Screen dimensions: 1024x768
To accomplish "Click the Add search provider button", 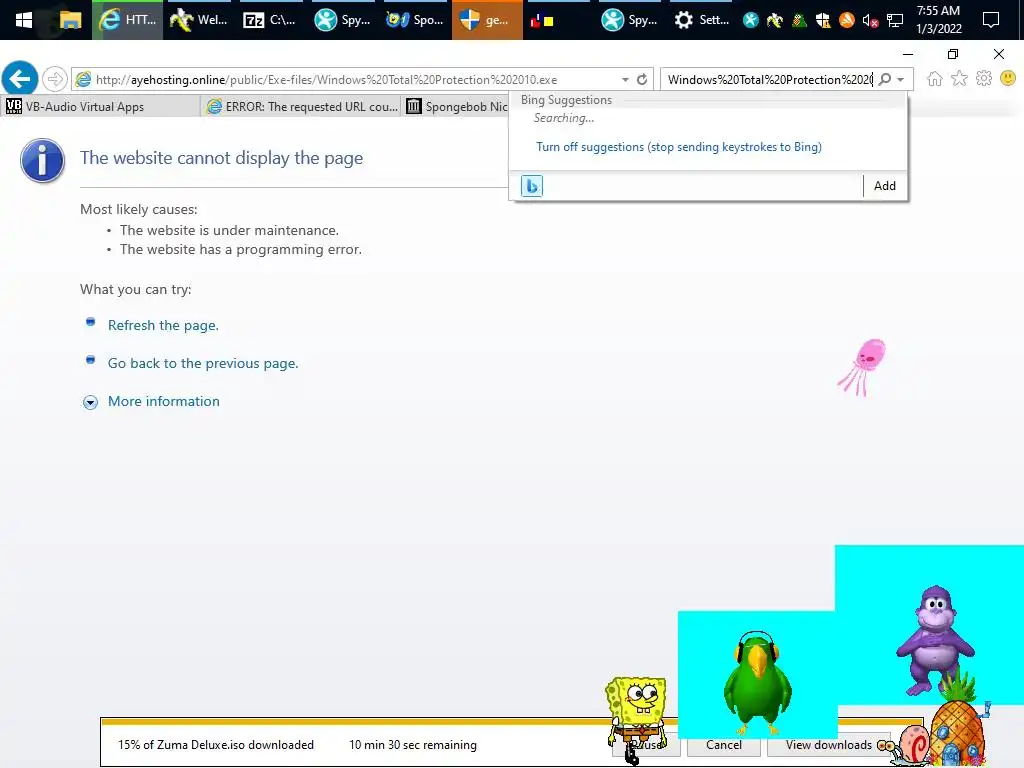I will (884, 186).
